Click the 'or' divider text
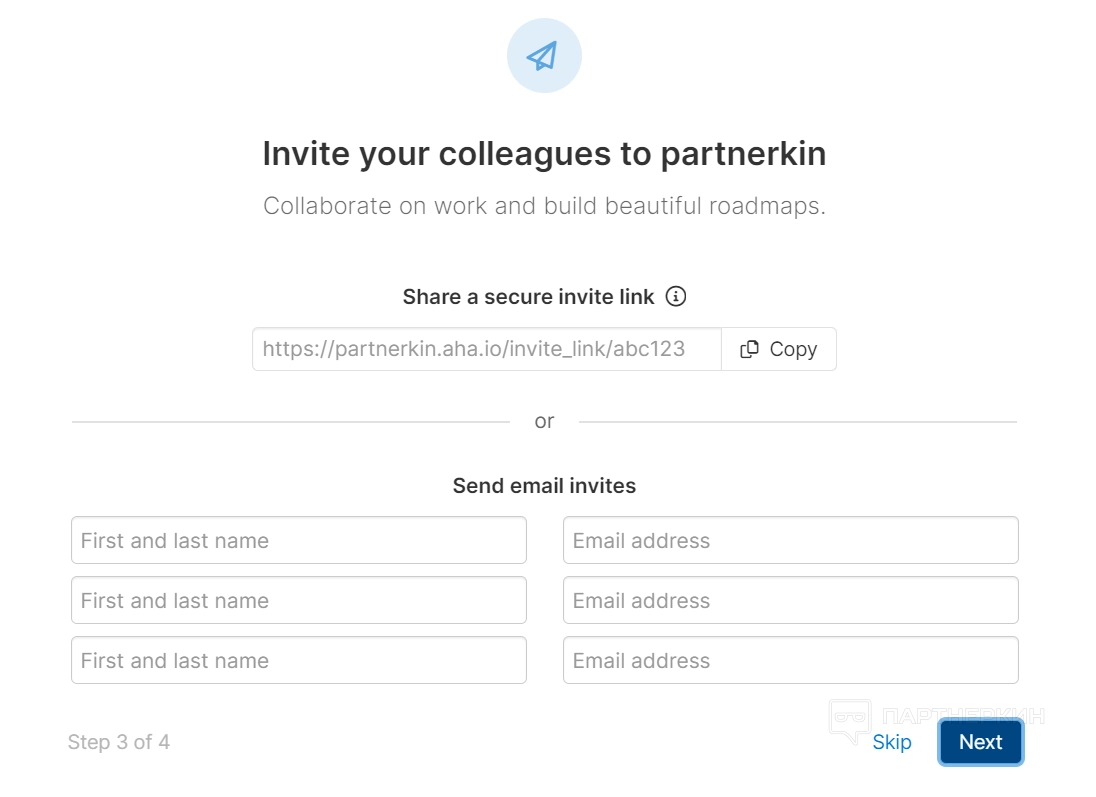Screen dimensions: 1096x797 [x=544, y=421]
